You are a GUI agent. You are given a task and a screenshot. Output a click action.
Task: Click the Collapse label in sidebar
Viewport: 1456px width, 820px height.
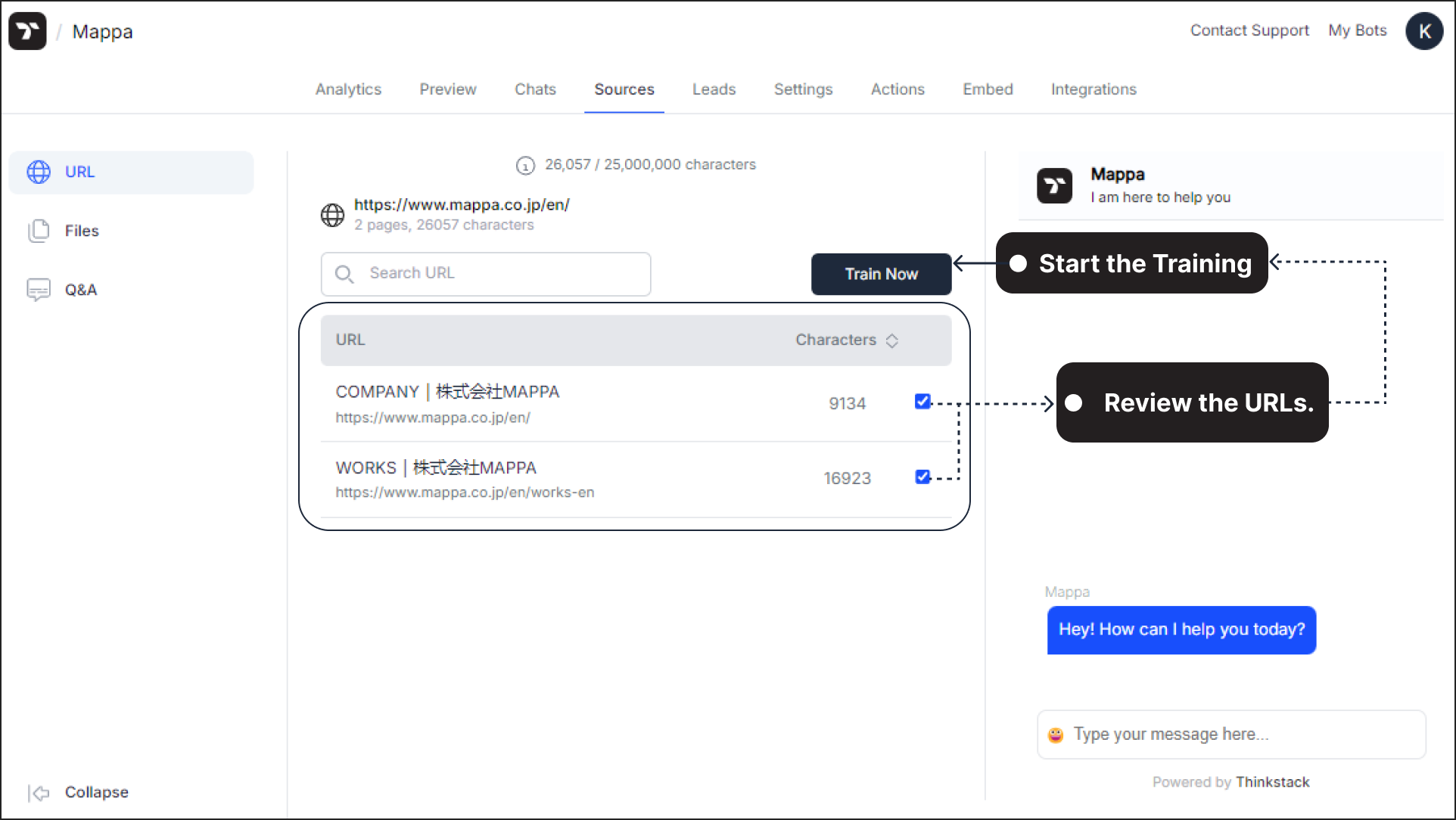coord(97,792)
